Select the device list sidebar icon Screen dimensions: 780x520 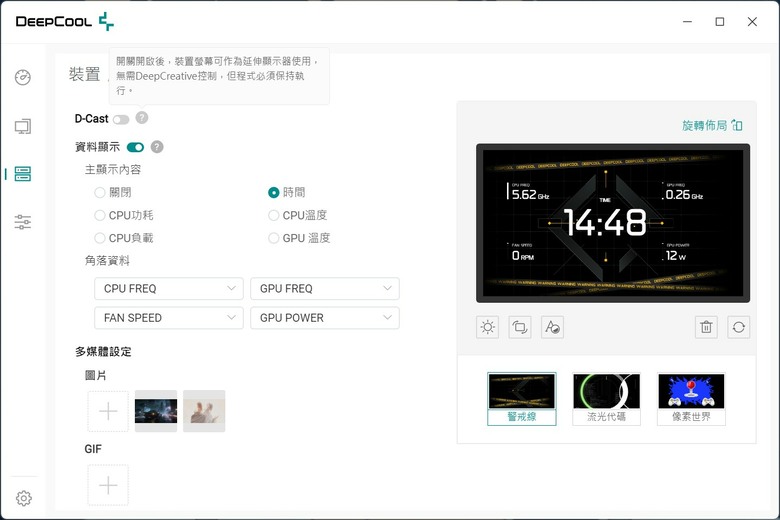23,174
